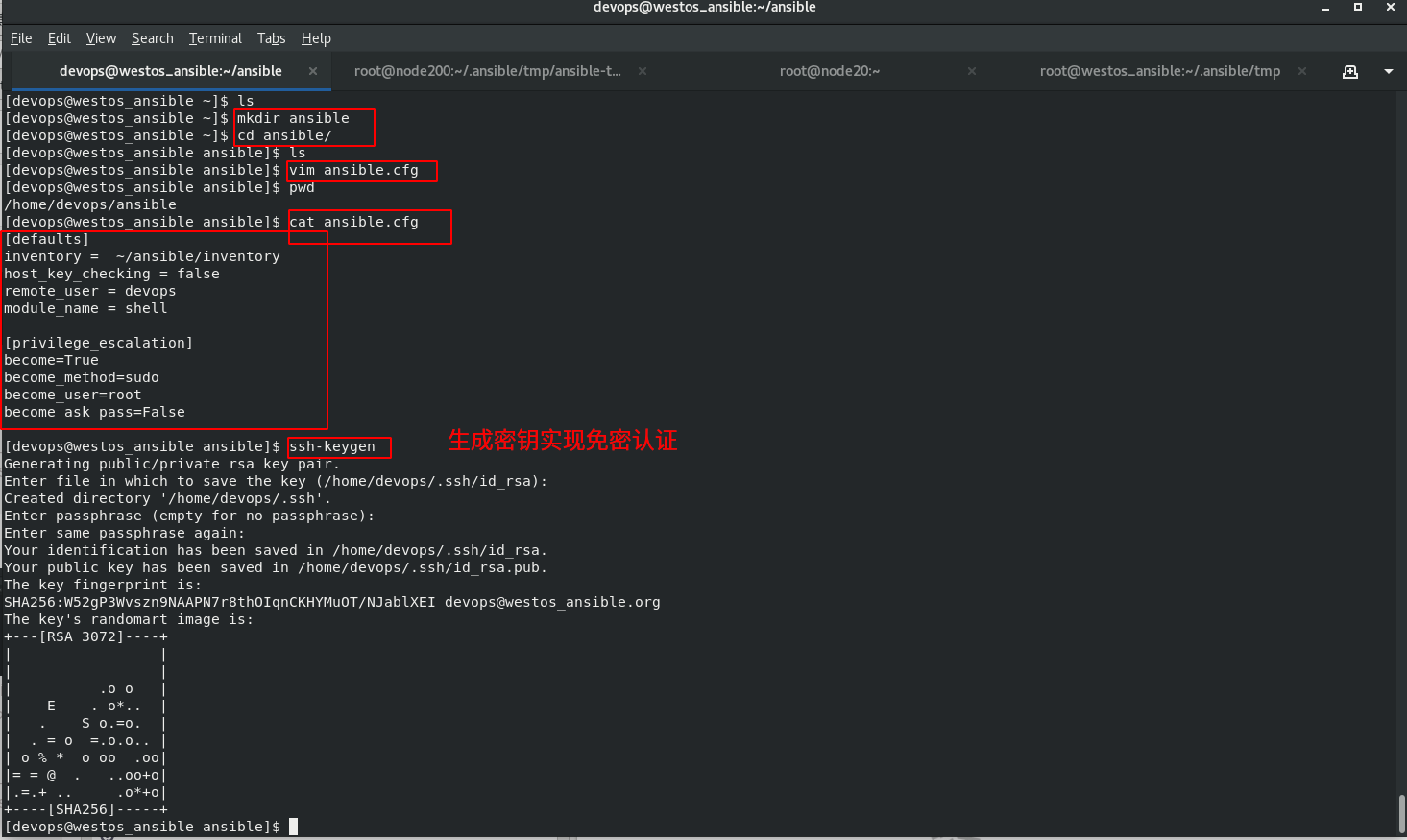This screenshot has width=1407, height=840.
Task: Open the View menu
Action: pos(101,38)
